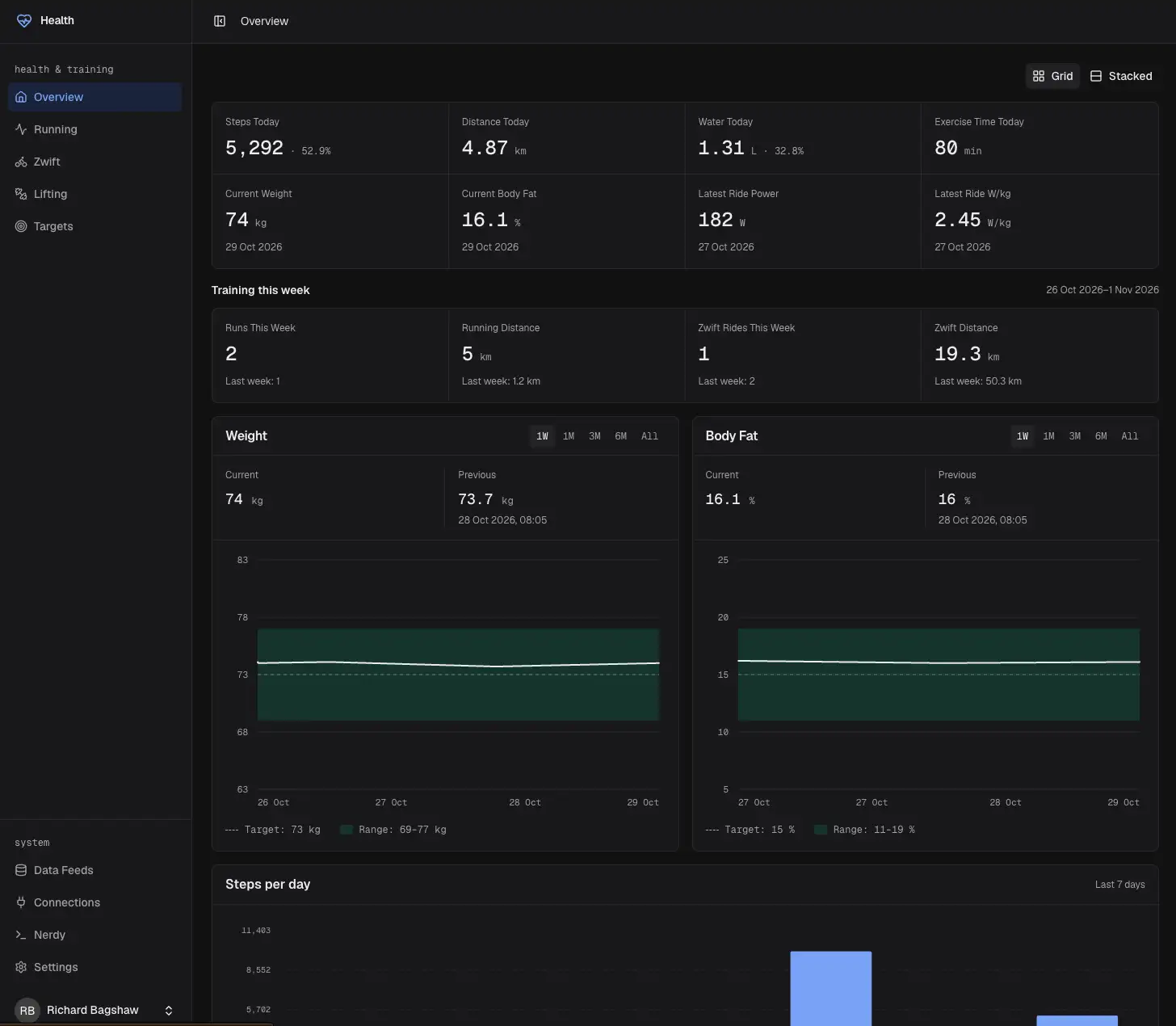Select 6M range on Body Fat chart
Viewport: 1176px width, 1026px height.
tap(1101, 436)
